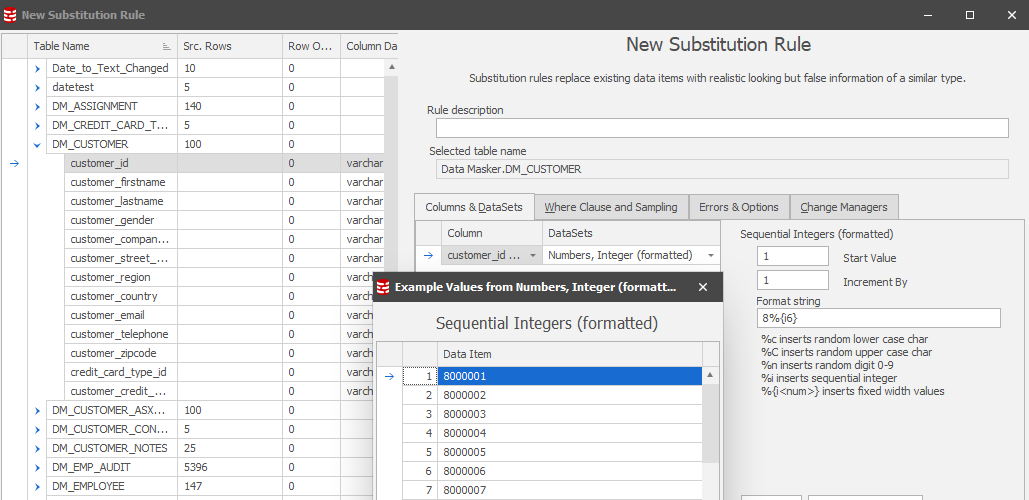Close the Example Values popup window

pos(702,288)
